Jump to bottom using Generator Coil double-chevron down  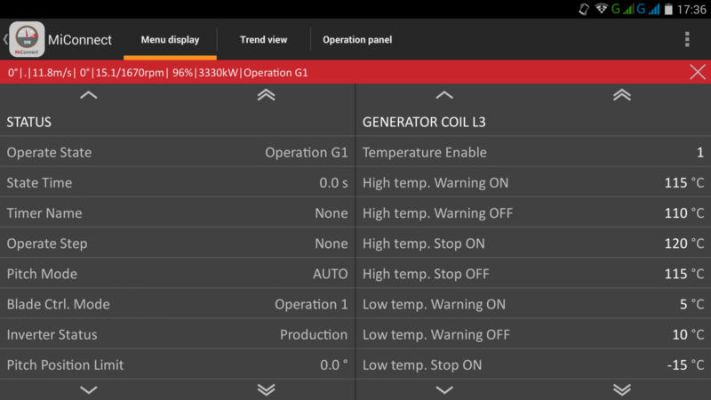621,390
